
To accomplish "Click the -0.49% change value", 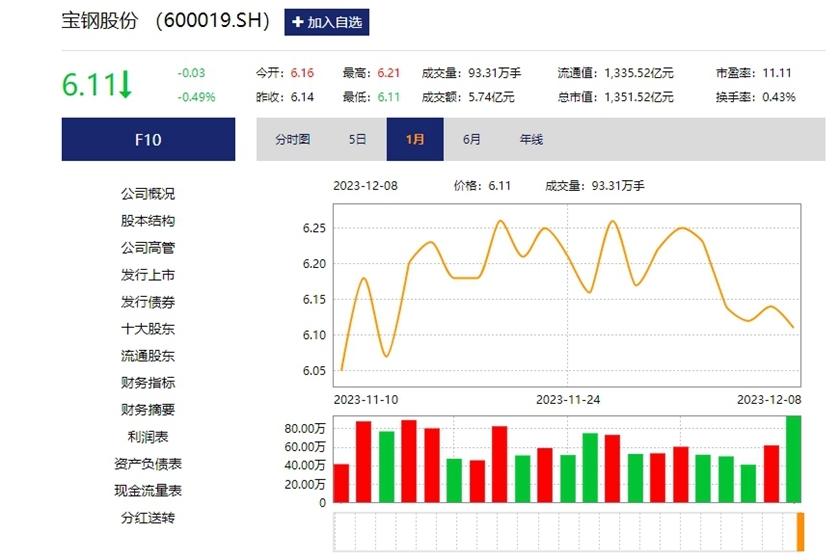I will coord(196,97).
